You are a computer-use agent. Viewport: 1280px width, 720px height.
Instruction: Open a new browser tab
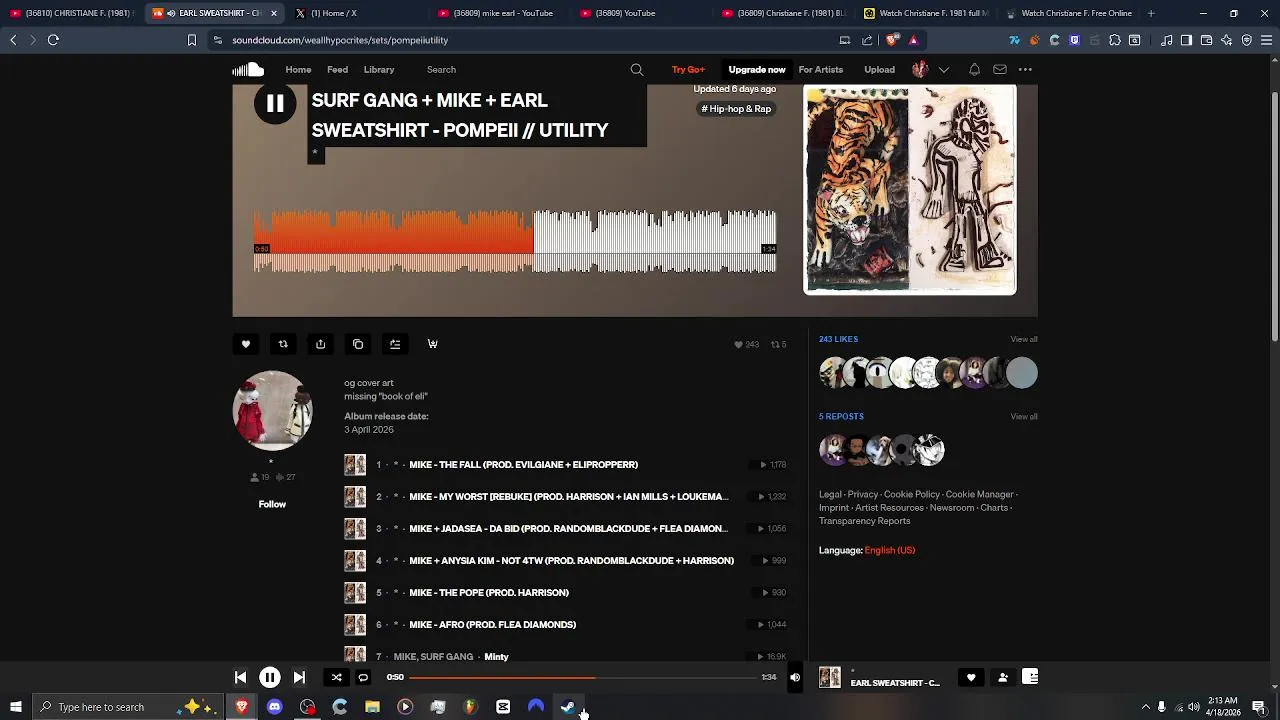(1151, 13)
